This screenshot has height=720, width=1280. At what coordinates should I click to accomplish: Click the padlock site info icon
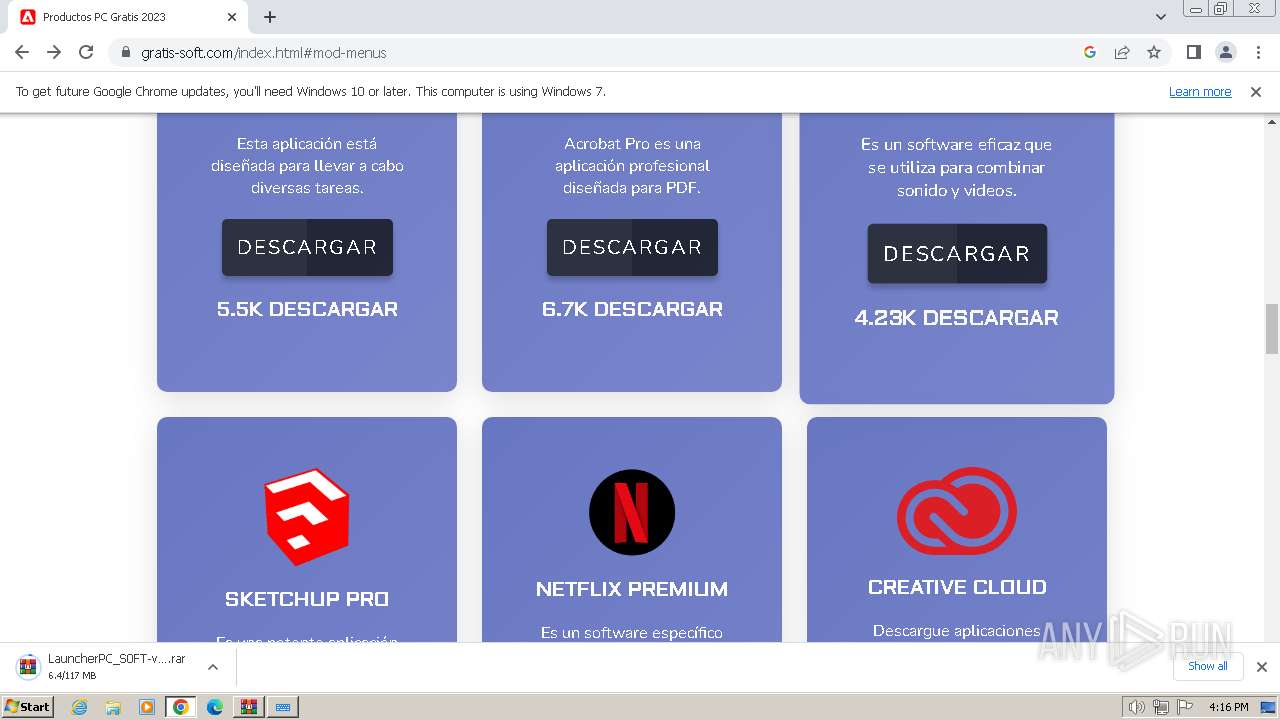[x=126, y=52]
